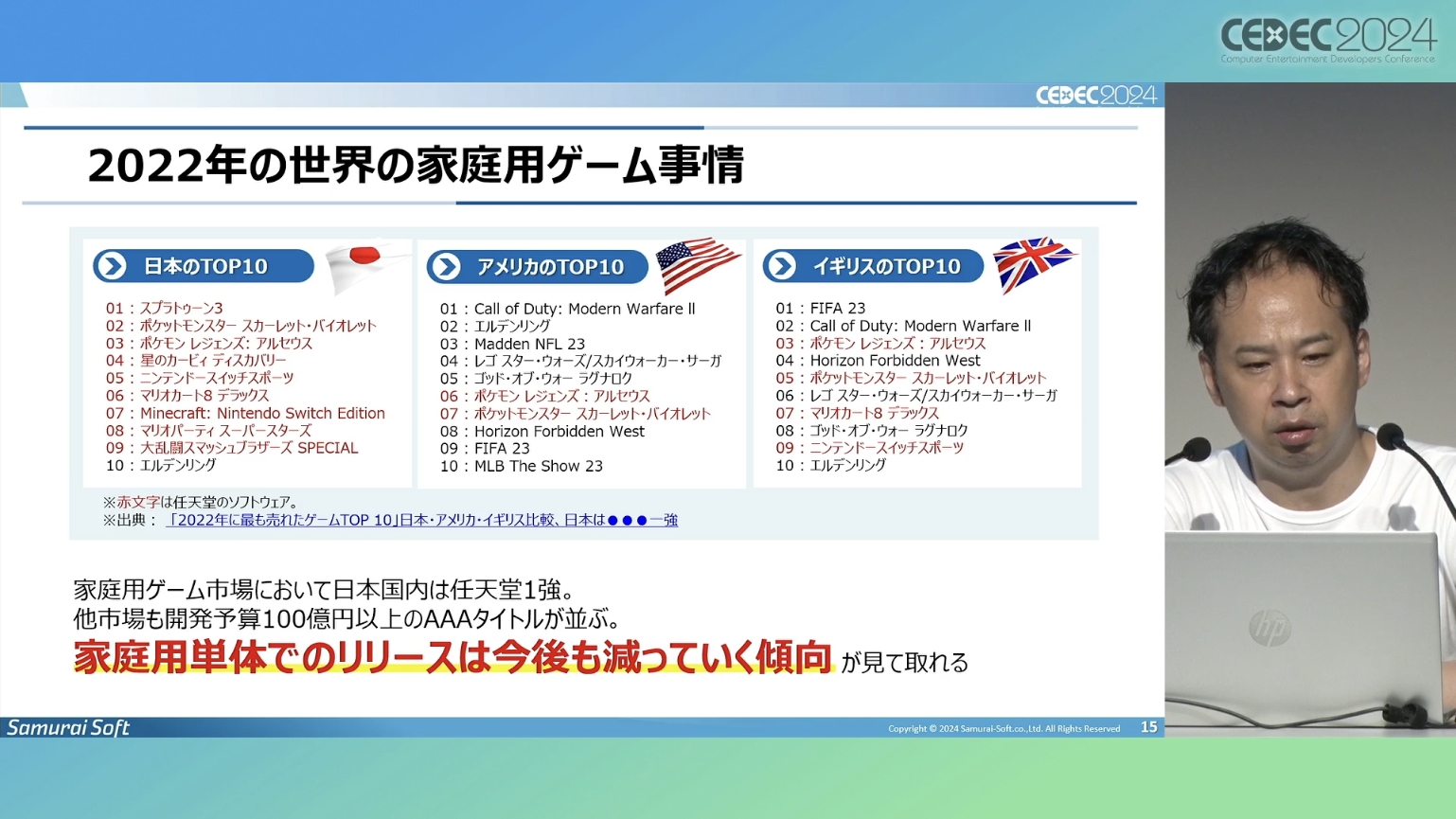Click the Samurai Soft logo in the footer
1456x819 pixels.
[68, 727]
